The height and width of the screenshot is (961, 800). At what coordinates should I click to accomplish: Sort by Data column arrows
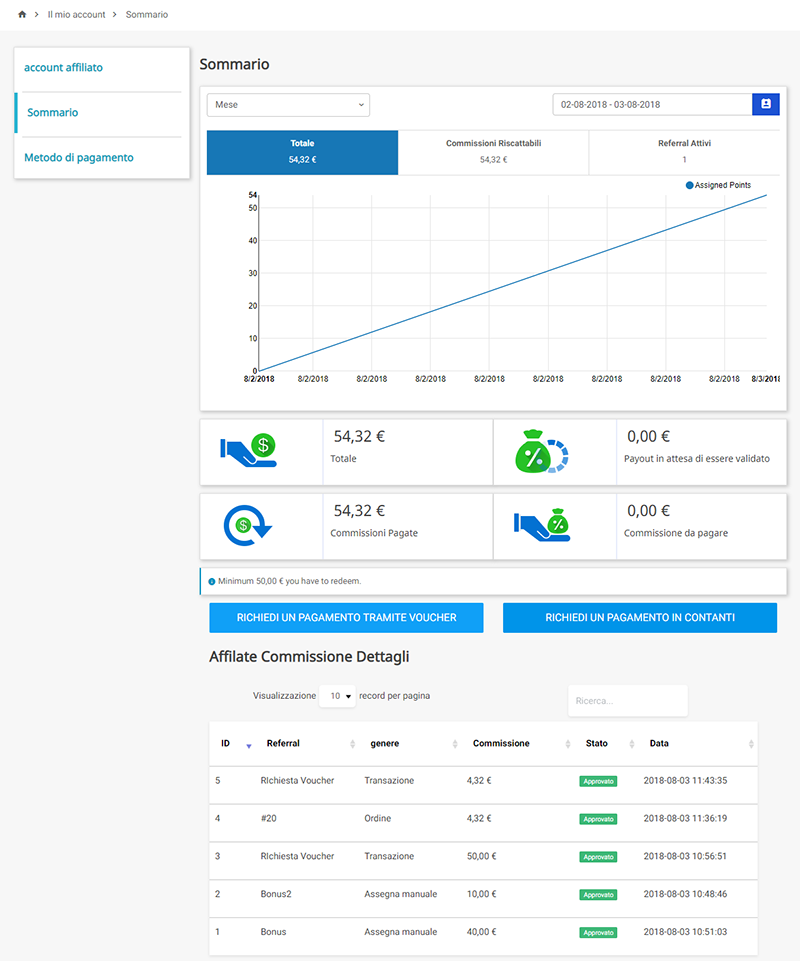tap(751, 744)
